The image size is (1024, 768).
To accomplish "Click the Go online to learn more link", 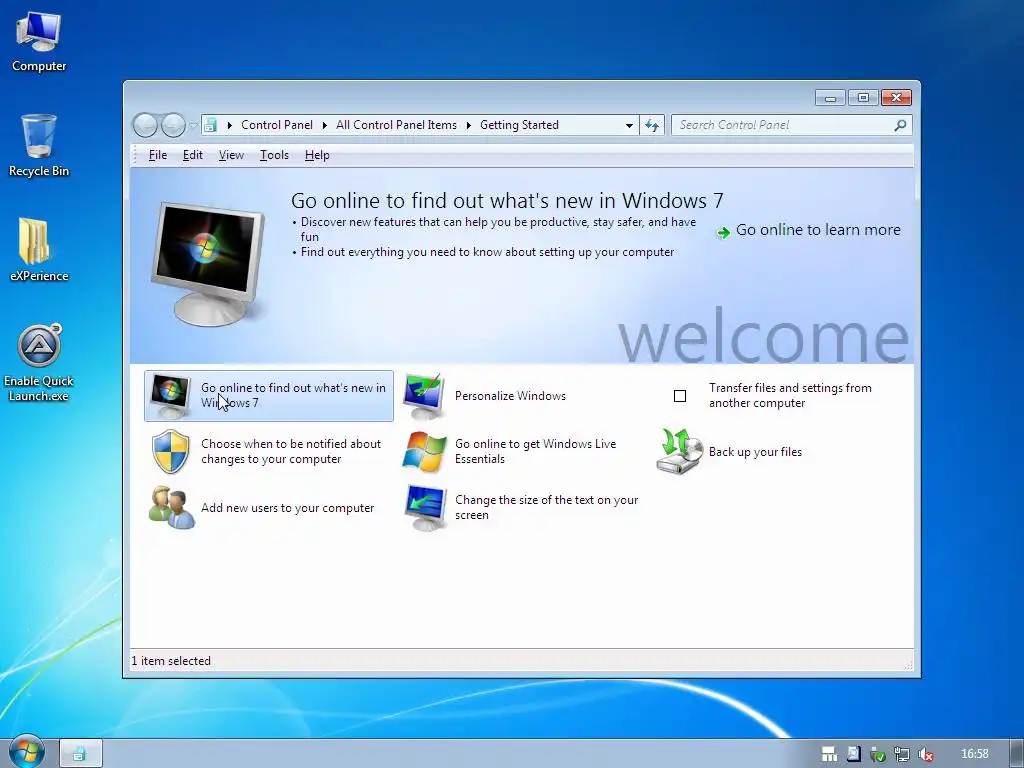I will pos(818,230).
